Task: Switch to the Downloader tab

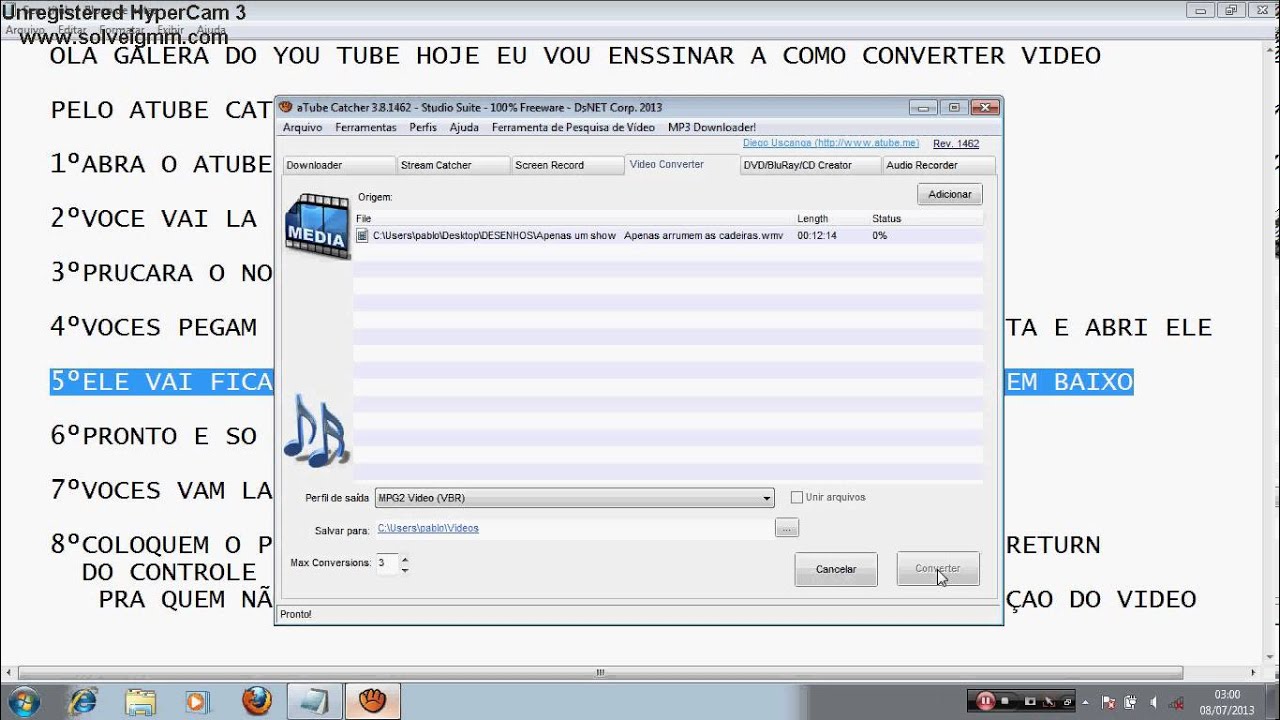Action: coord(339,165)
